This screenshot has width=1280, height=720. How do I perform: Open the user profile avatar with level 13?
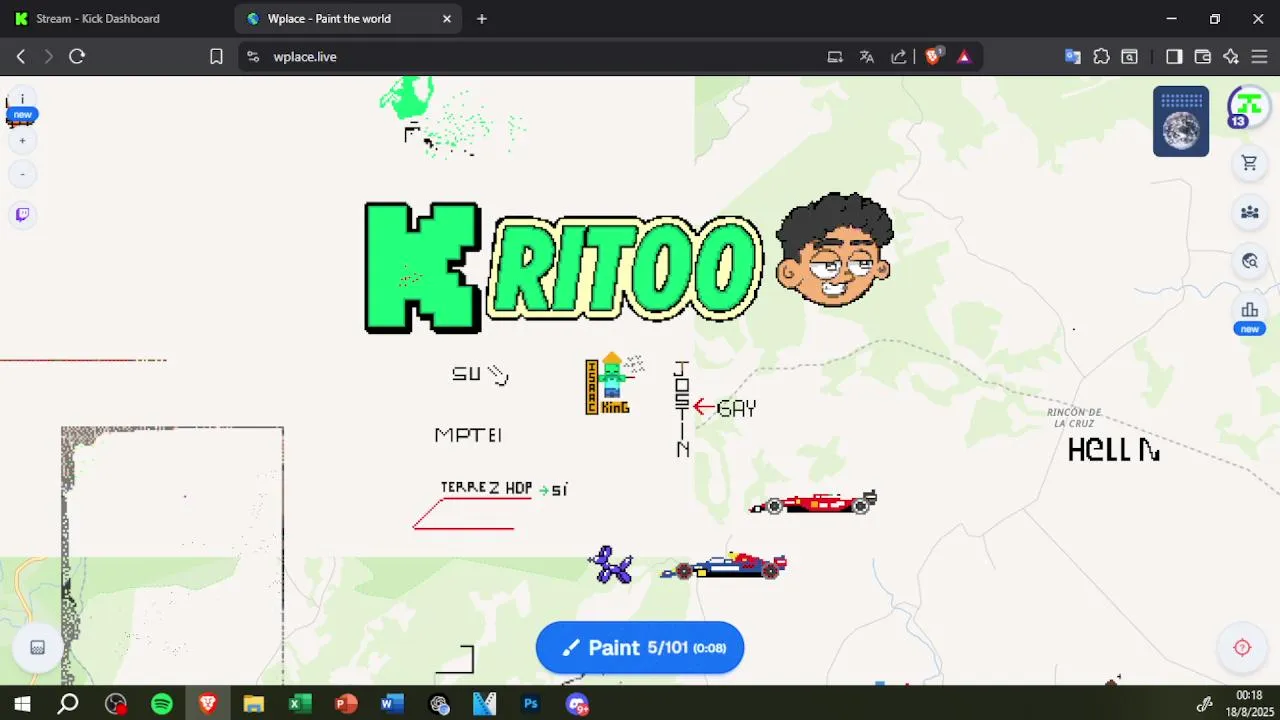(1248, 107)
